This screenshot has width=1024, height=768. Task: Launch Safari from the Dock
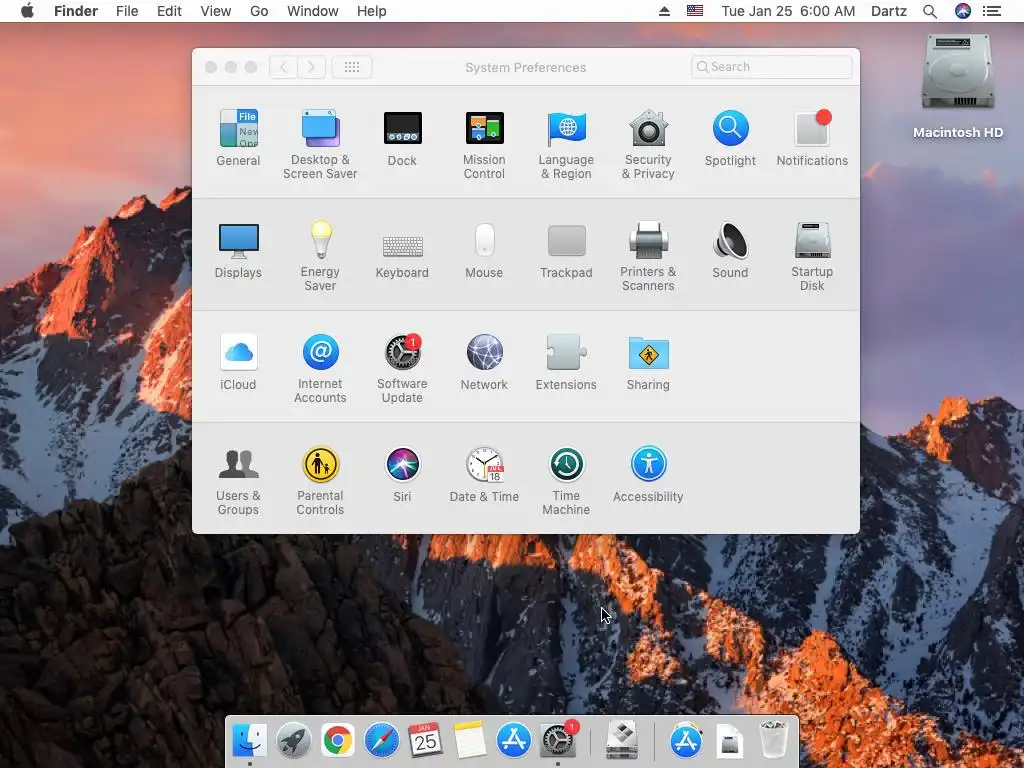pyautogui.click(x=381, y=741)
